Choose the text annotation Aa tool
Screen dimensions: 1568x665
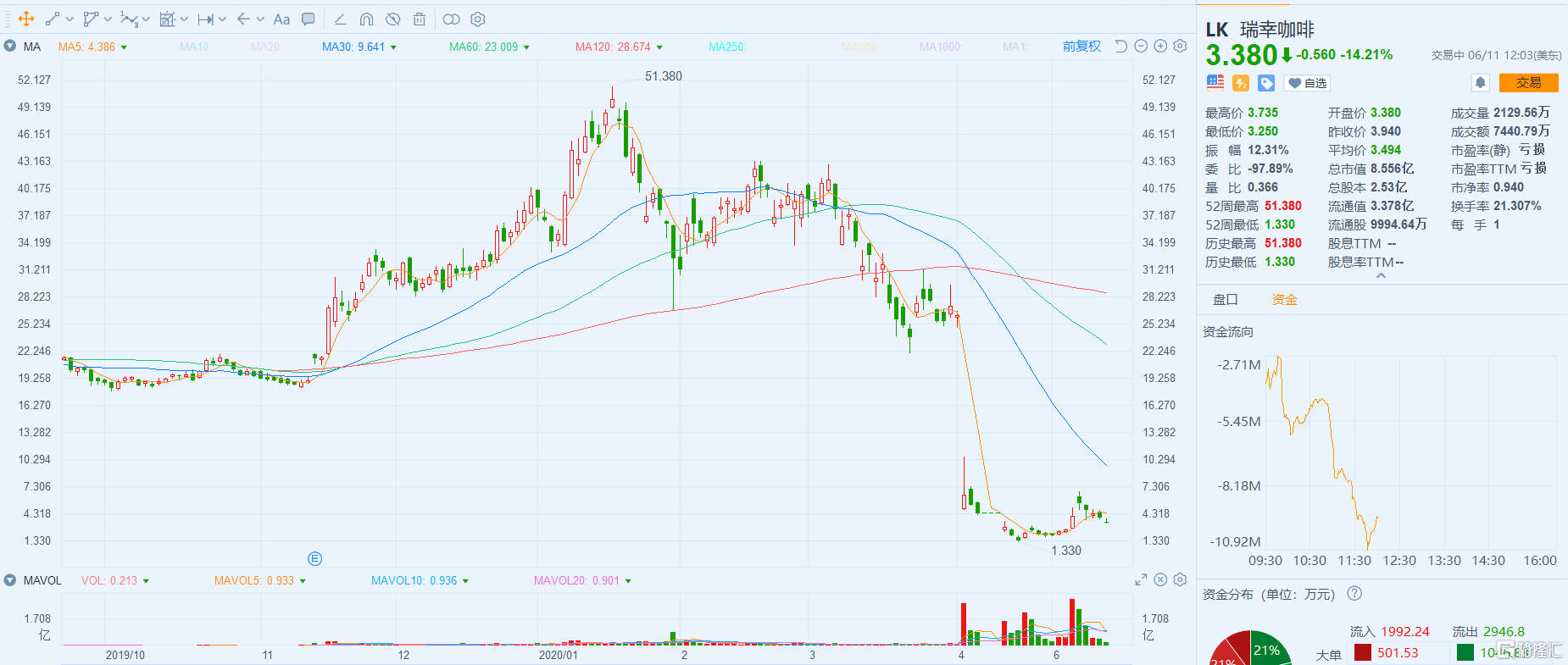(281, 19)
